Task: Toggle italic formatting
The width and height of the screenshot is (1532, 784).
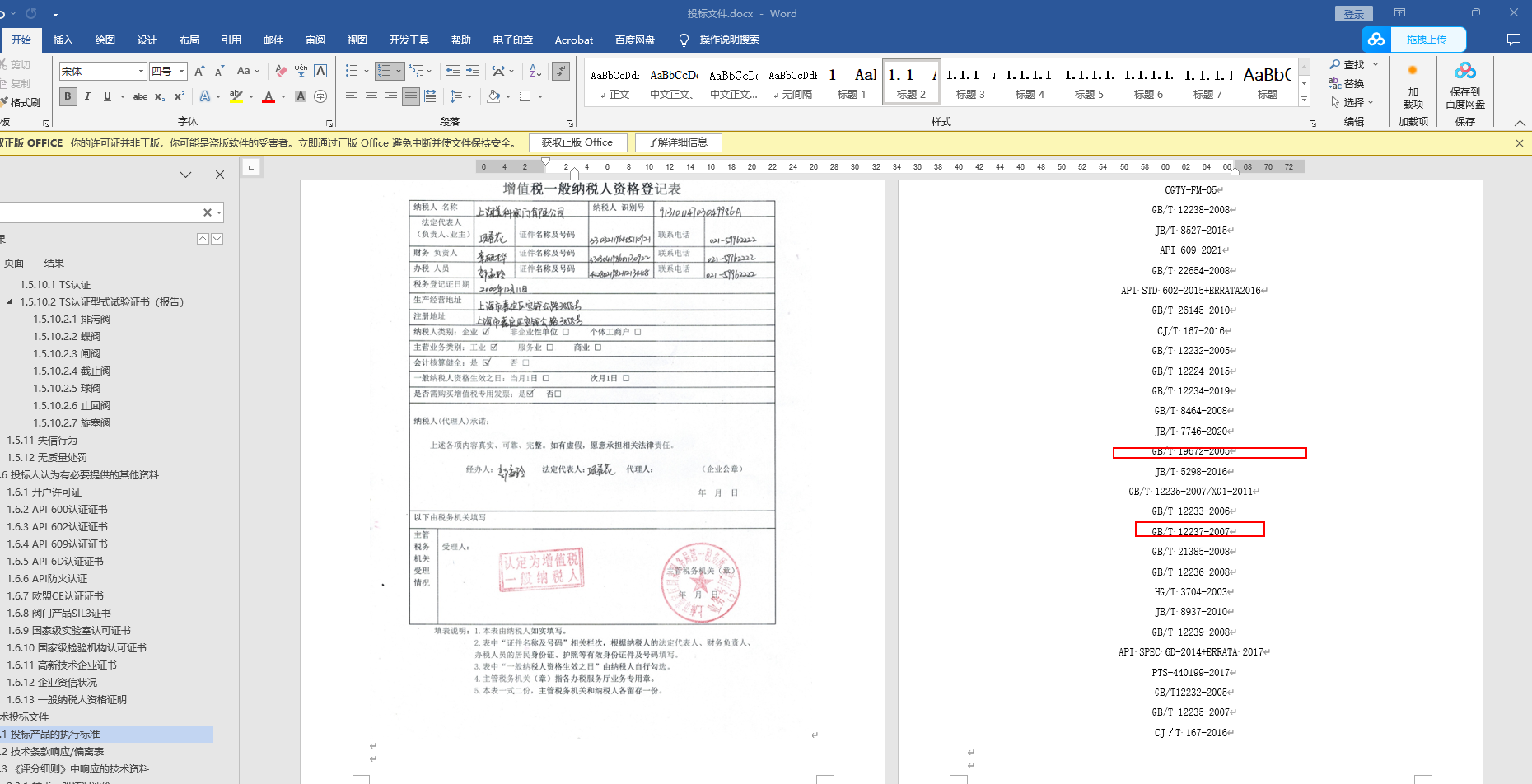Action: click(x=87, y=96)
